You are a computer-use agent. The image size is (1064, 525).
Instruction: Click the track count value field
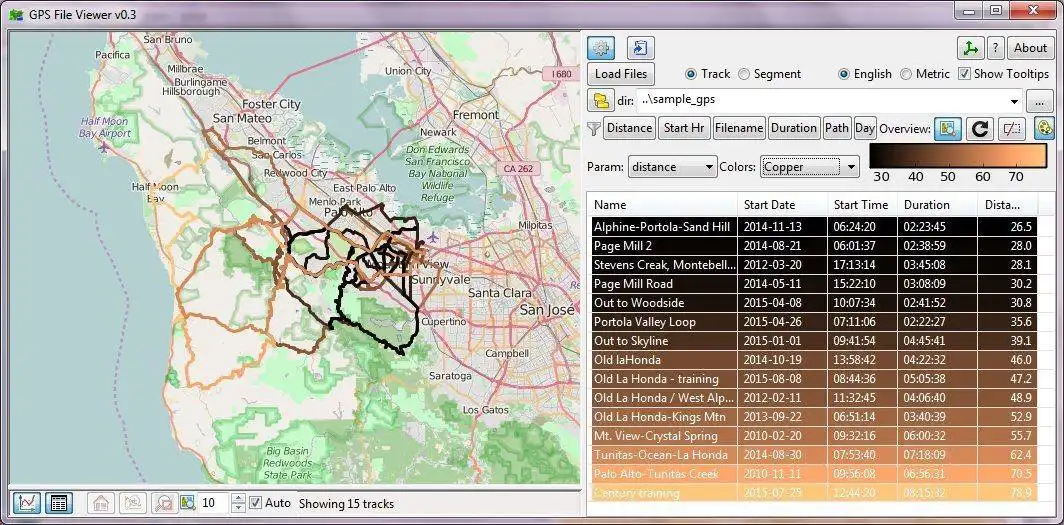pos(214,503)
